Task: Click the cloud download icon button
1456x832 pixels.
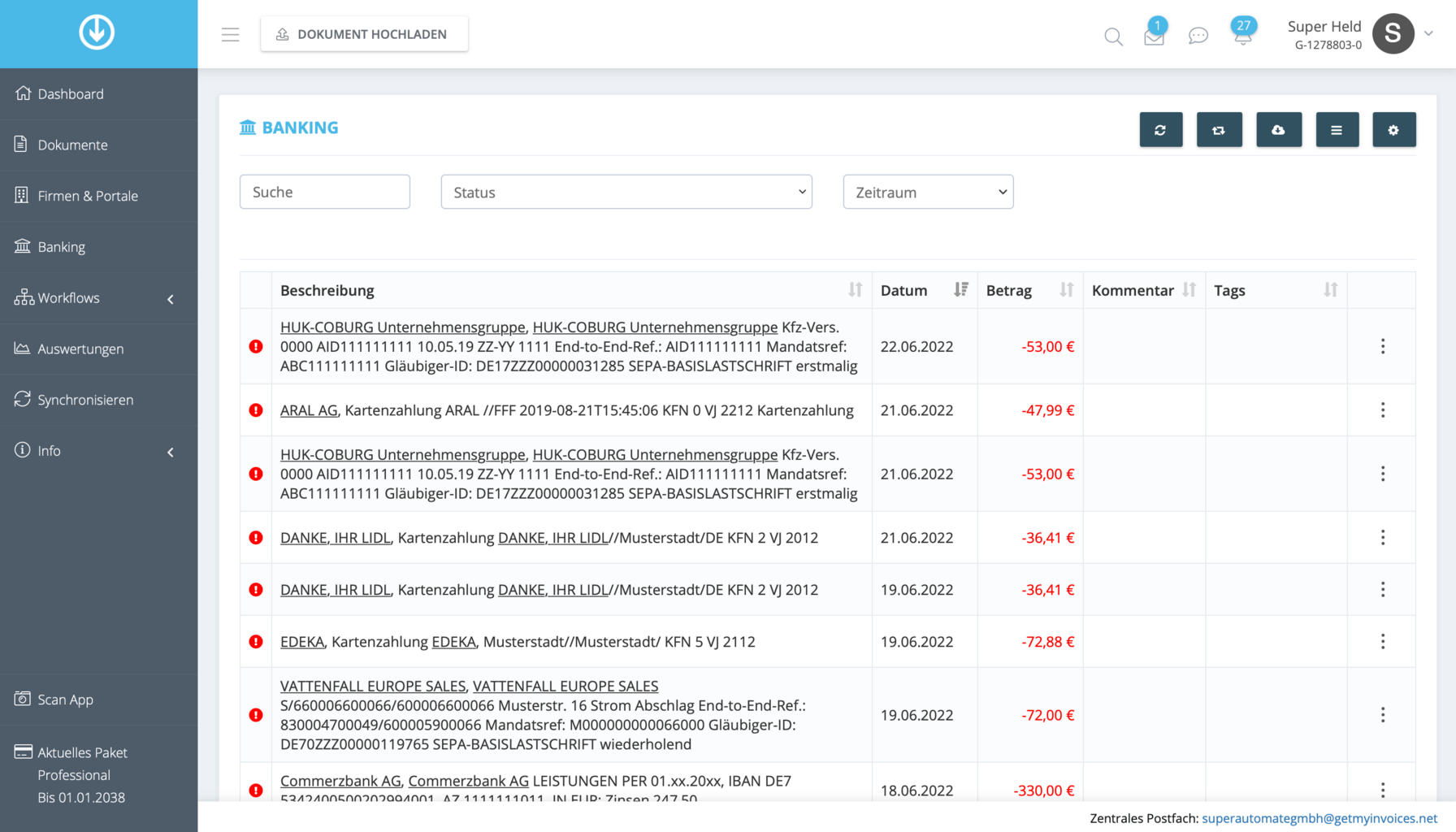Action: (x=1278, y=130)
